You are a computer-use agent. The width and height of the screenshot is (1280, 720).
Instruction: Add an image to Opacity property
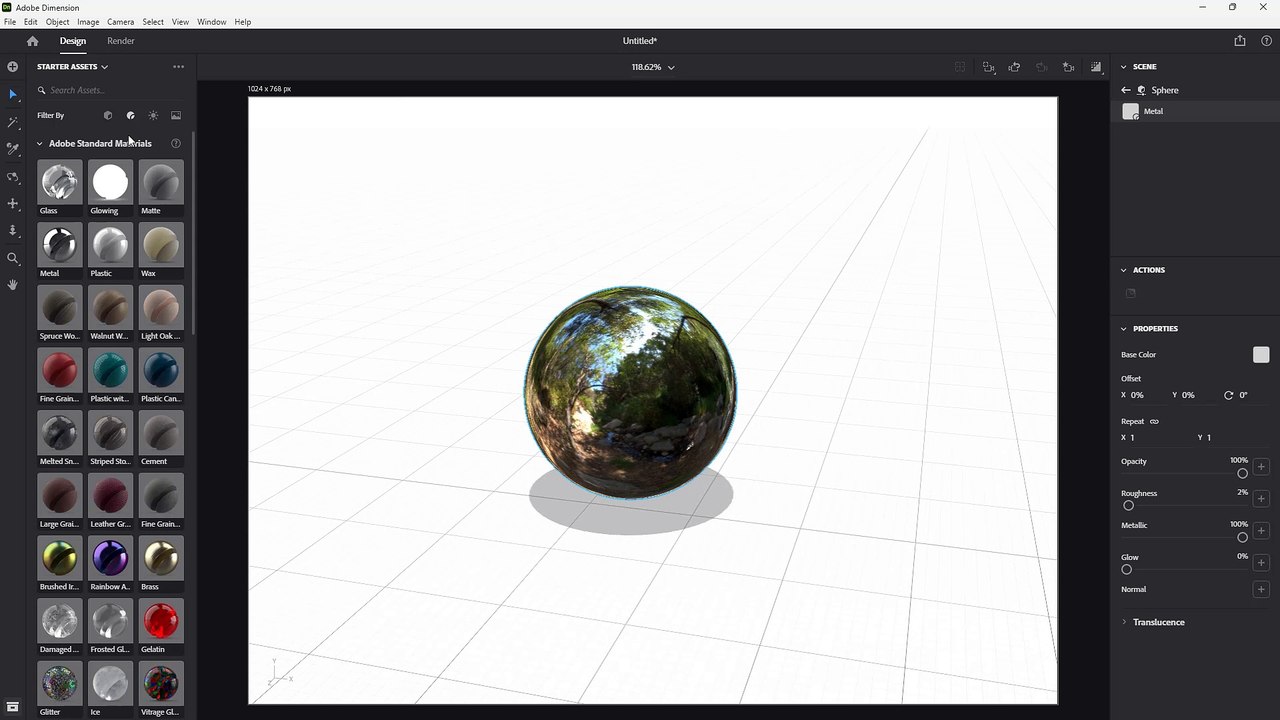point(1261,467)
